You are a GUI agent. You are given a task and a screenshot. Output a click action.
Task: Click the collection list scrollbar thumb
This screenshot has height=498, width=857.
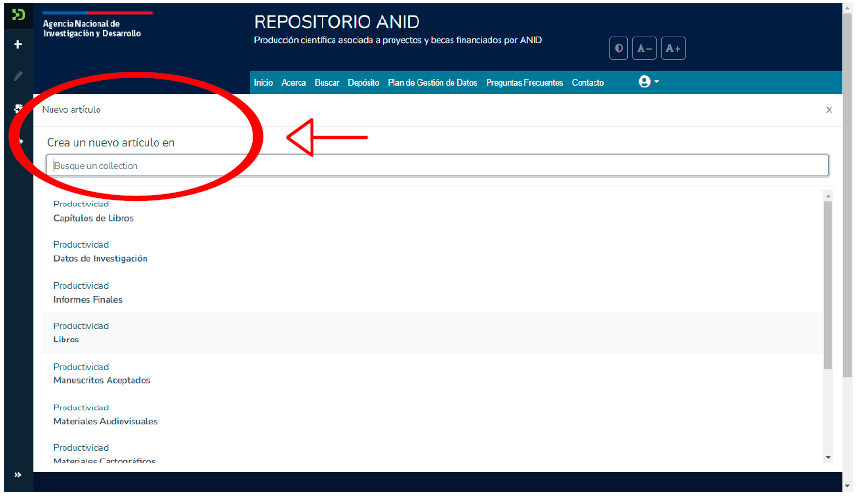pyautogui.click(x=828, y=284)
